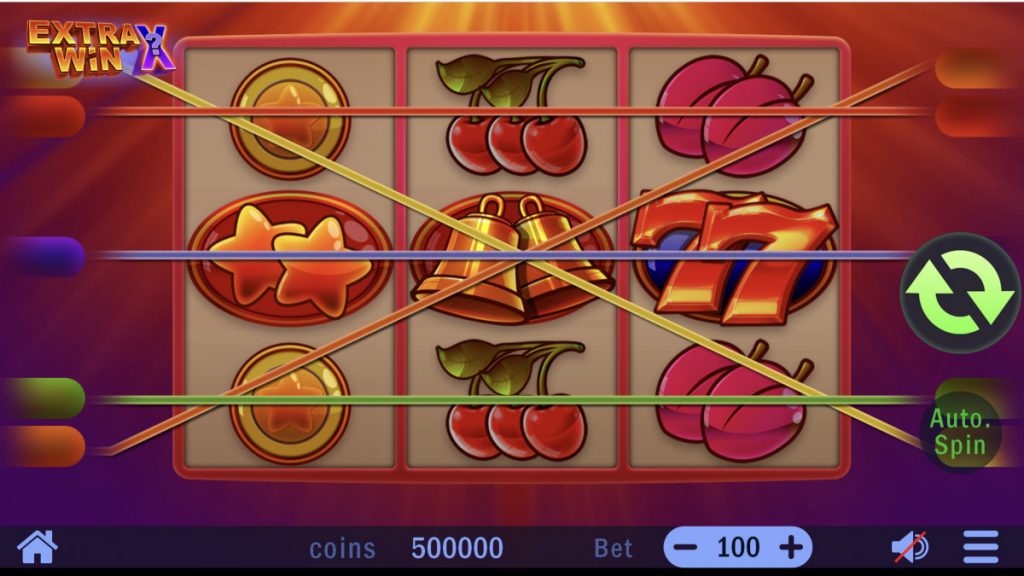Increase bet with the plus button
1024x576 pixels.
point(792,547)
